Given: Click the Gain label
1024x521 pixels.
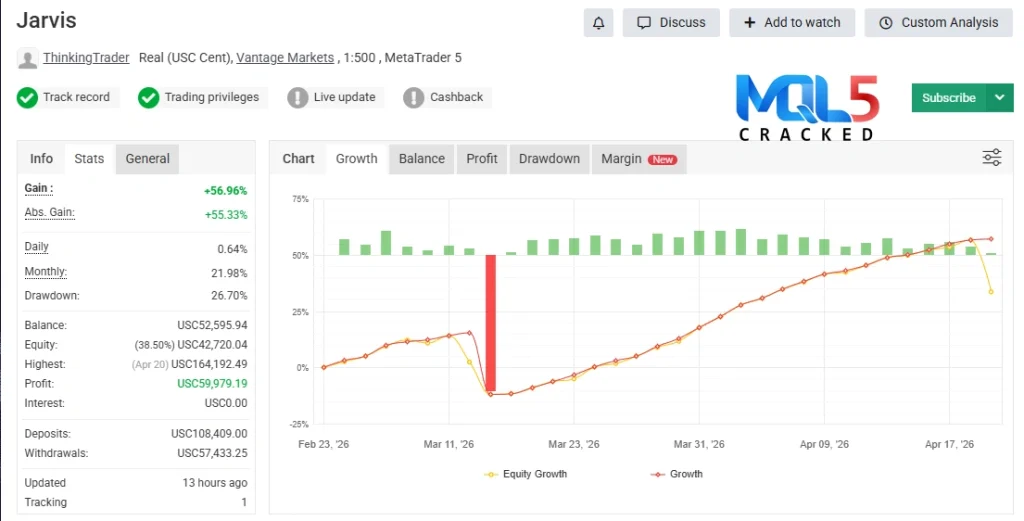Looking at the screenshot, I should tap(39, 189).
